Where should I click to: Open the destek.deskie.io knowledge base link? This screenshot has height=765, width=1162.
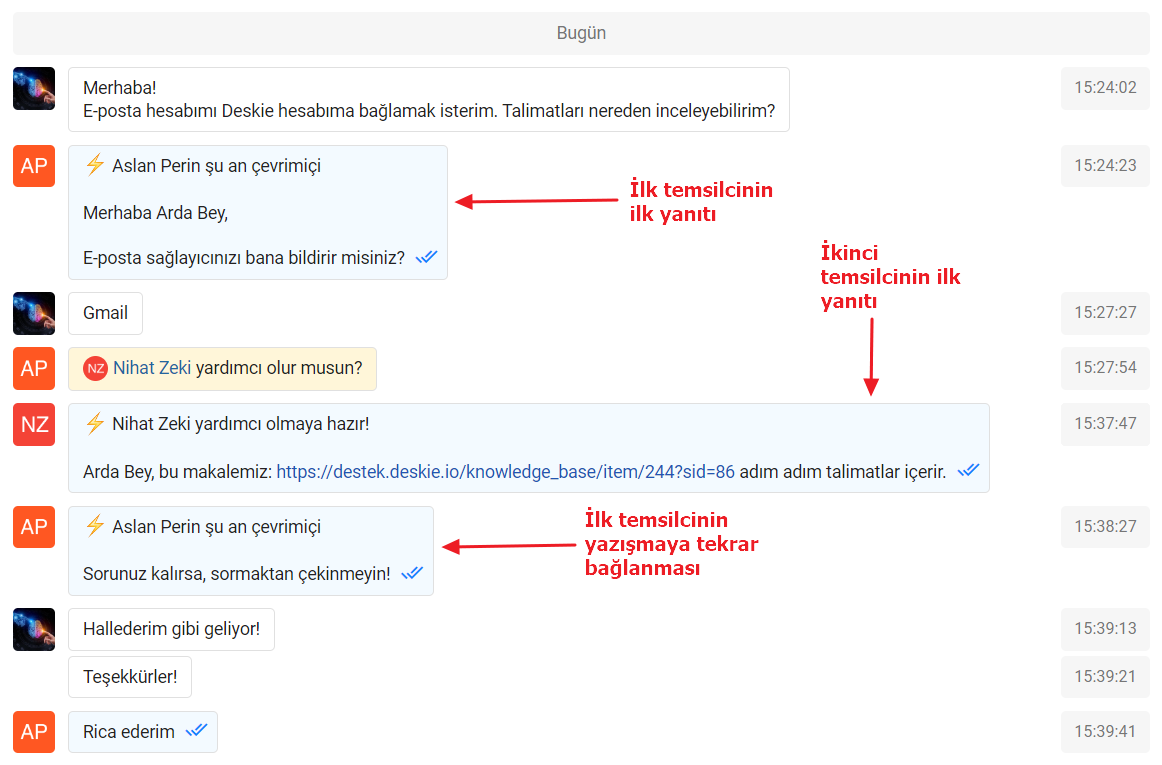pyautogui.click(x=505, y=472)
